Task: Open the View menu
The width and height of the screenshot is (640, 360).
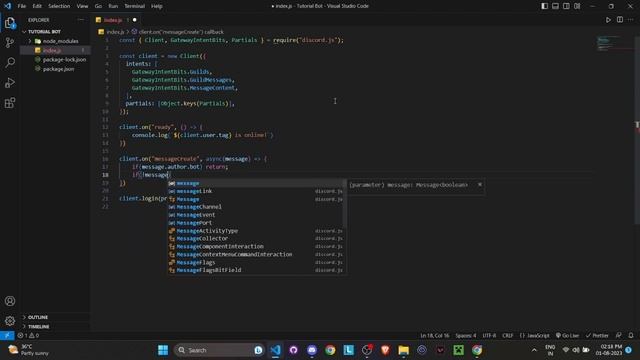Action: (82, 6)
